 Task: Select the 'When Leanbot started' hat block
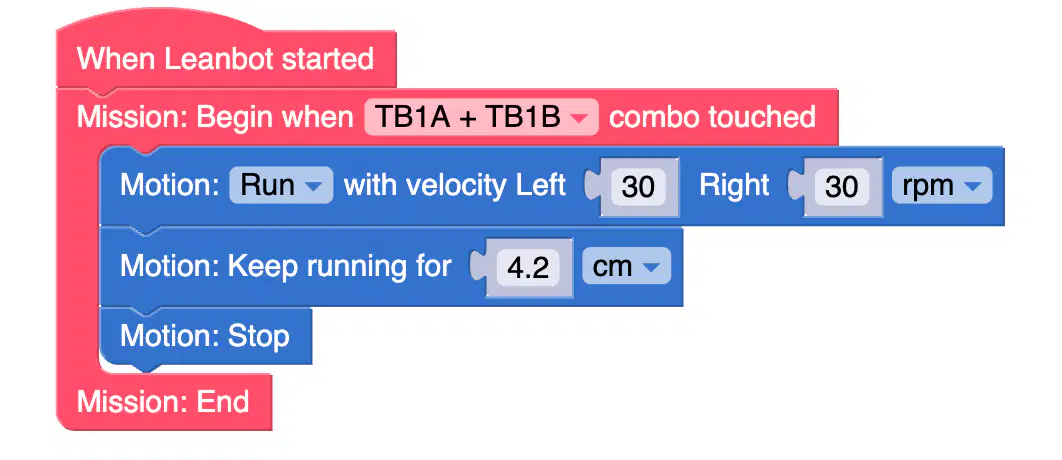[225, 58]
